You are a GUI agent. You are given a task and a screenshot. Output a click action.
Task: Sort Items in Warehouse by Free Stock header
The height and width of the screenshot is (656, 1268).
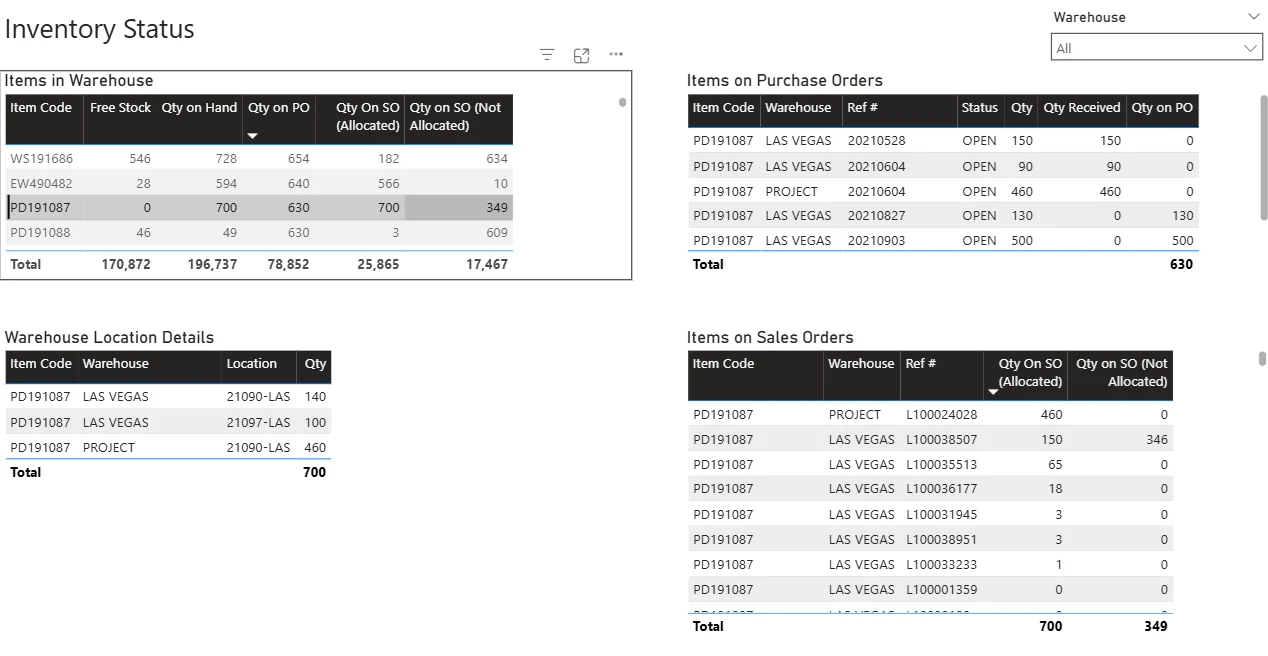coord(120,108)
